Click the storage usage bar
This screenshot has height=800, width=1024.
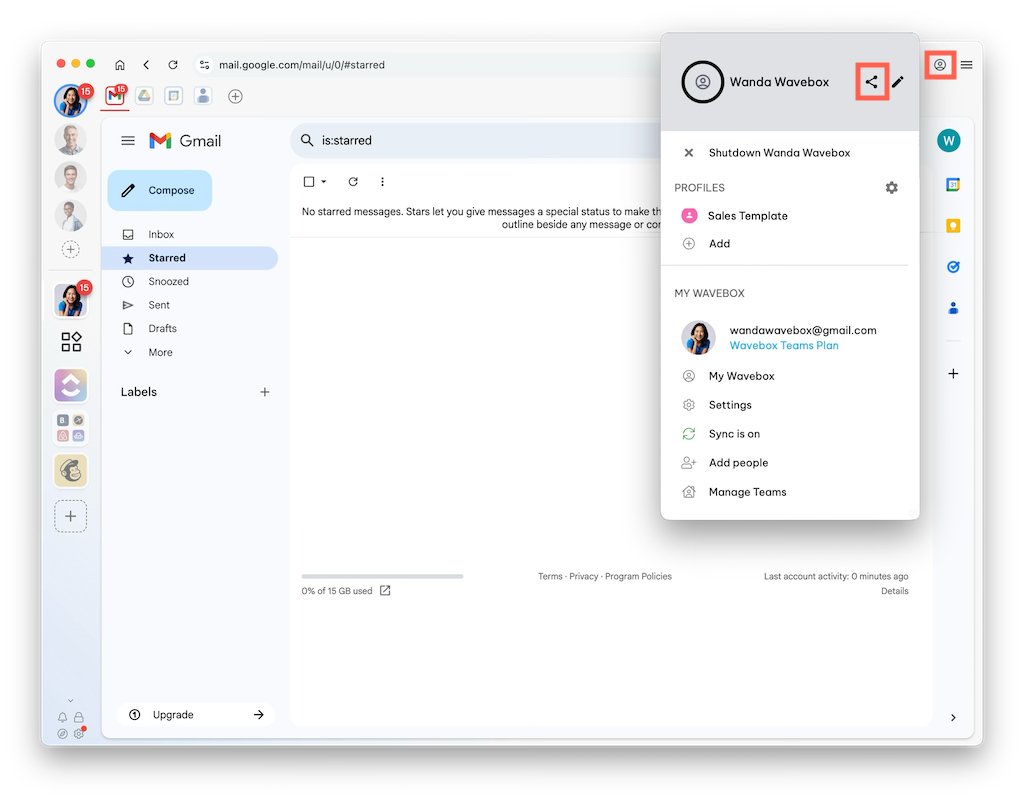click(382, 576)
